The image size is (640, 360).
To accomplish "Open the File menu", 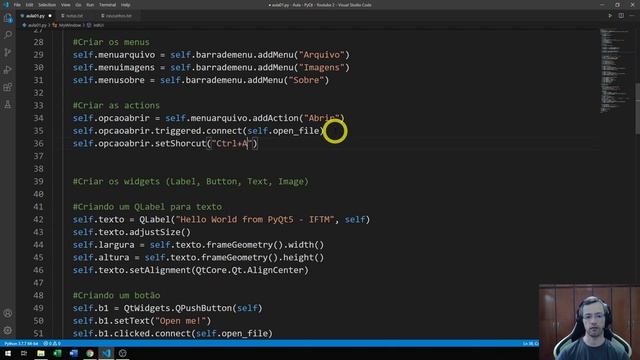I will click(x=17, y=5).
